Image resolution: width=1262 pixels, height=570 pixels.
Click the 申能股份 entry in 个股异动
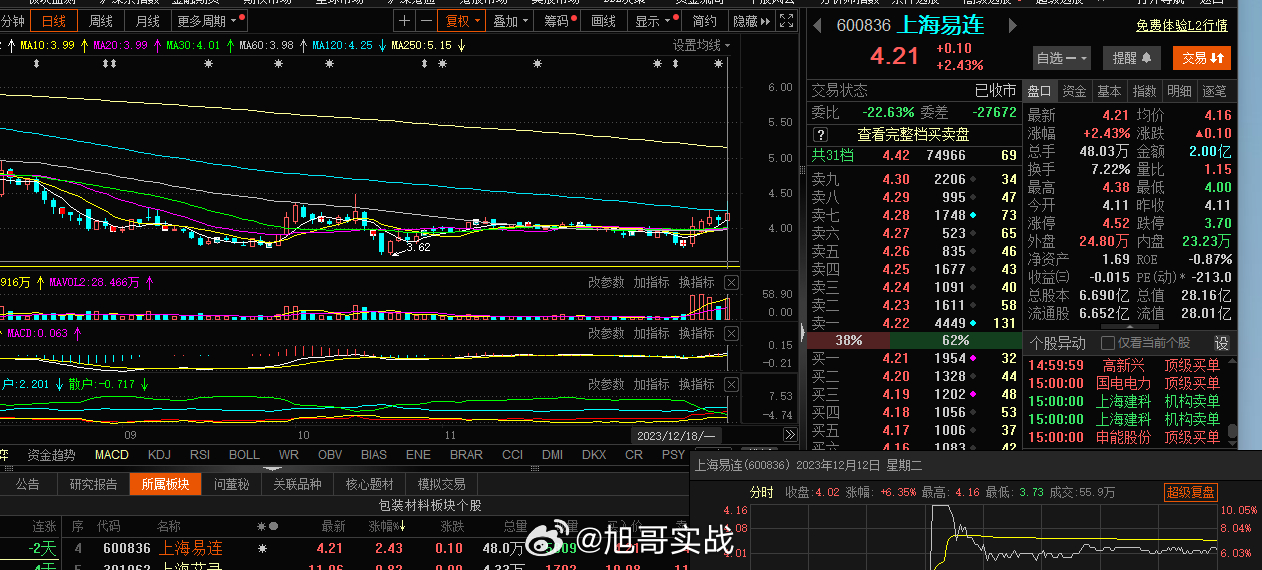(x=1123, y=437)
